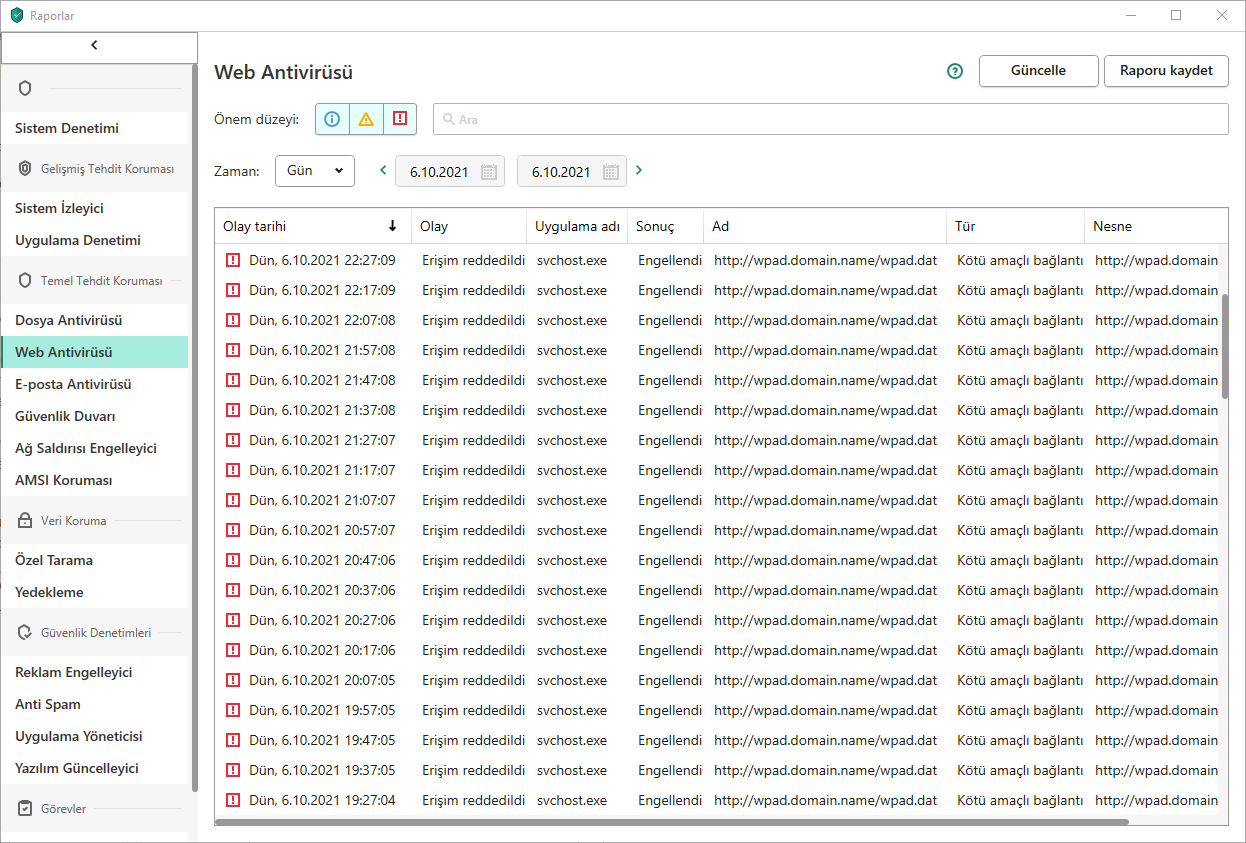Select Güvenlik Duvarı in the sidebar
The height and width of the screenshot is (843, 1246).
coord(66,416)
